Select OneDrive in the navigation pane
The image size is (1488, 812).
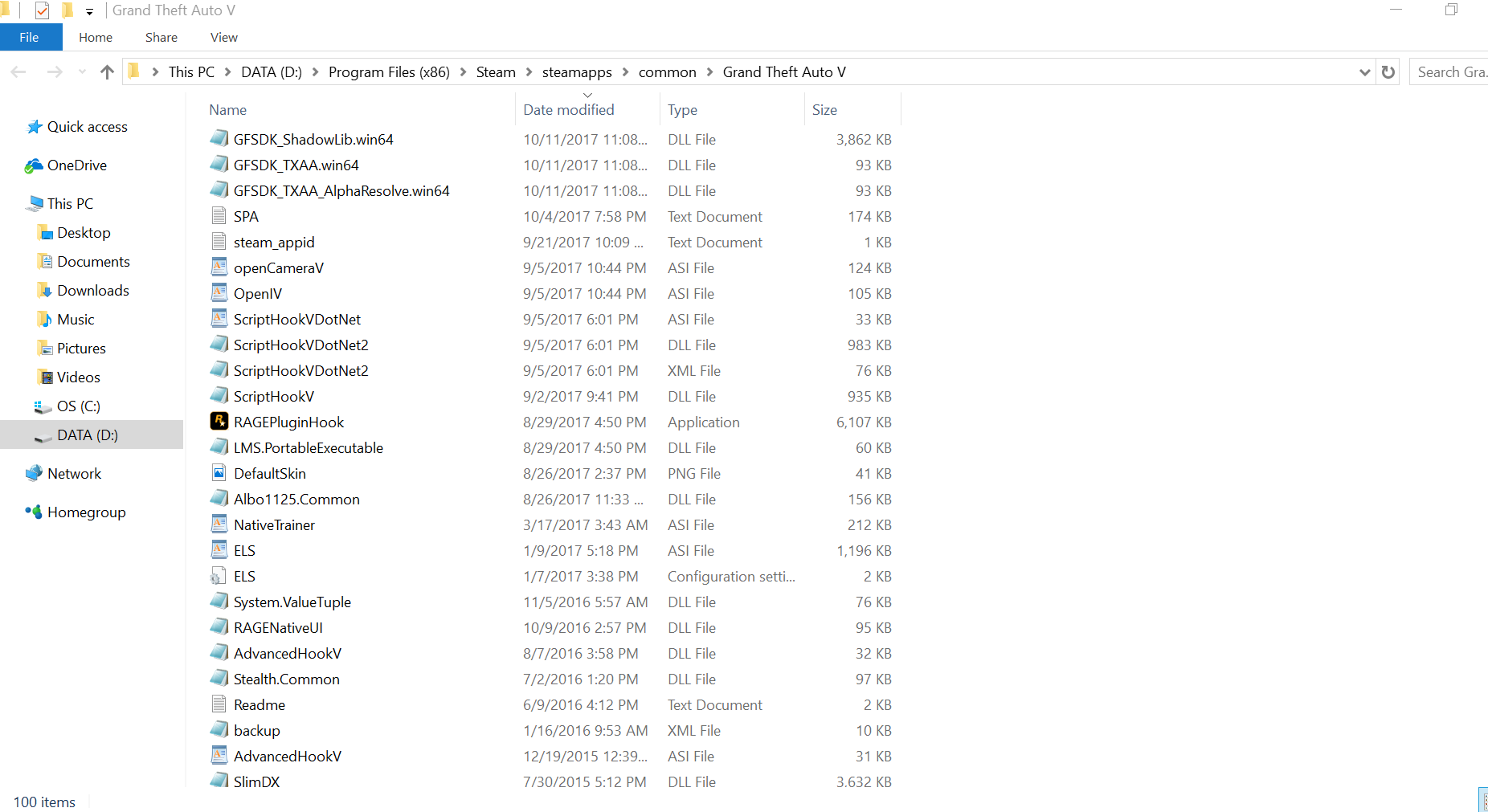76,165
